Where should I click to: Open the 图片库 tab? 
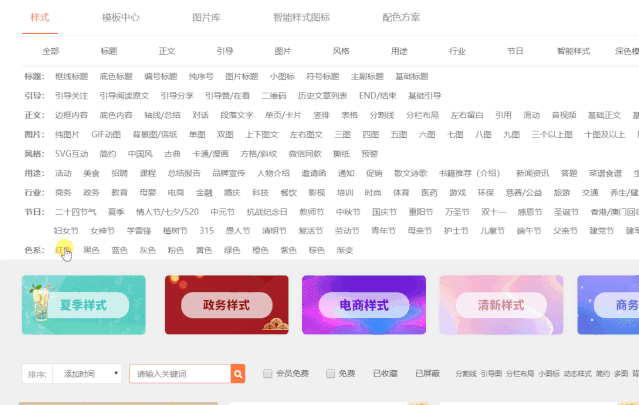click(x=208, y=18)
